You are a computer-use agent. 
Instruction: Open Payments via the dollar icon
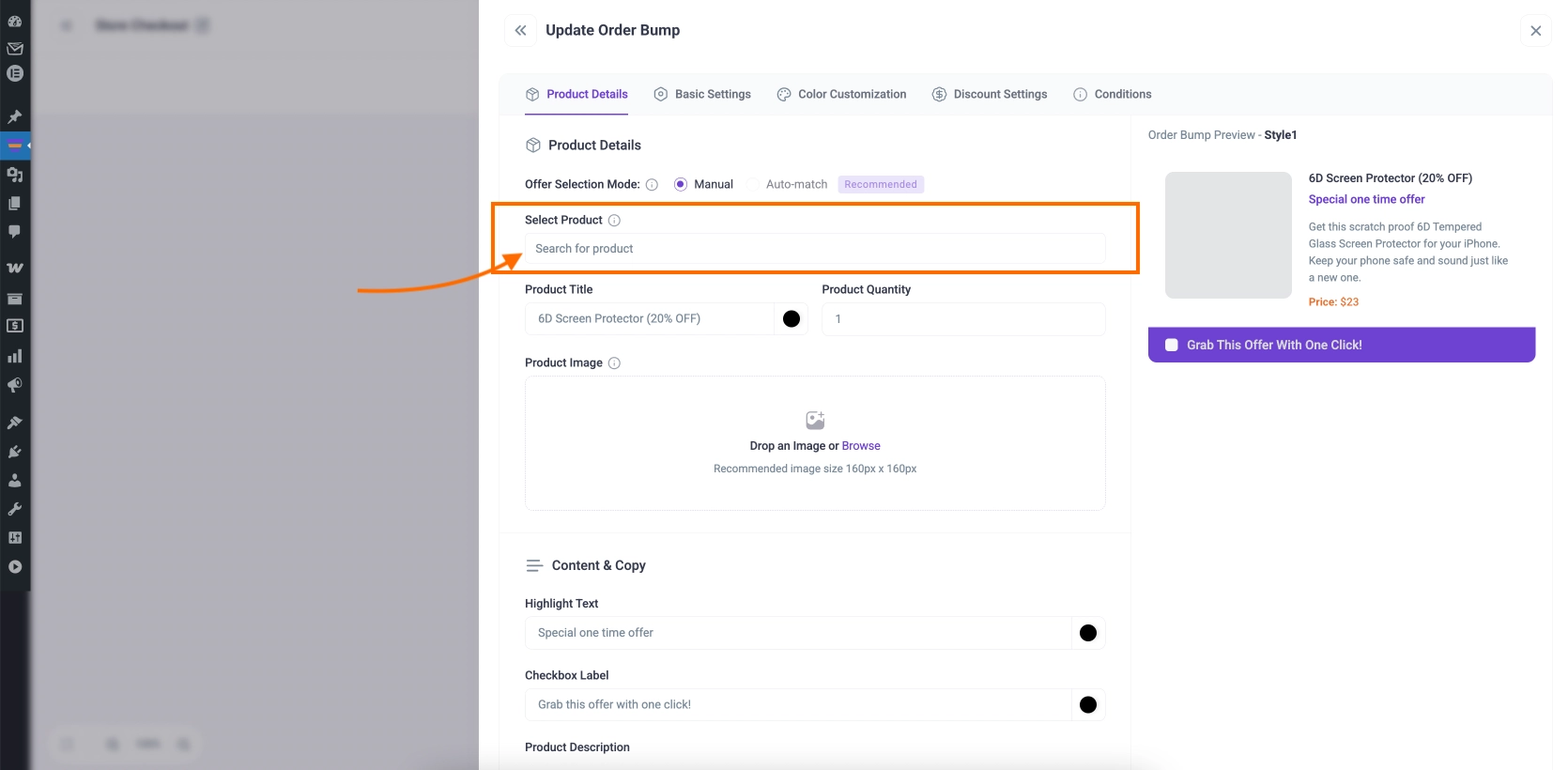[x=15, y=326]
